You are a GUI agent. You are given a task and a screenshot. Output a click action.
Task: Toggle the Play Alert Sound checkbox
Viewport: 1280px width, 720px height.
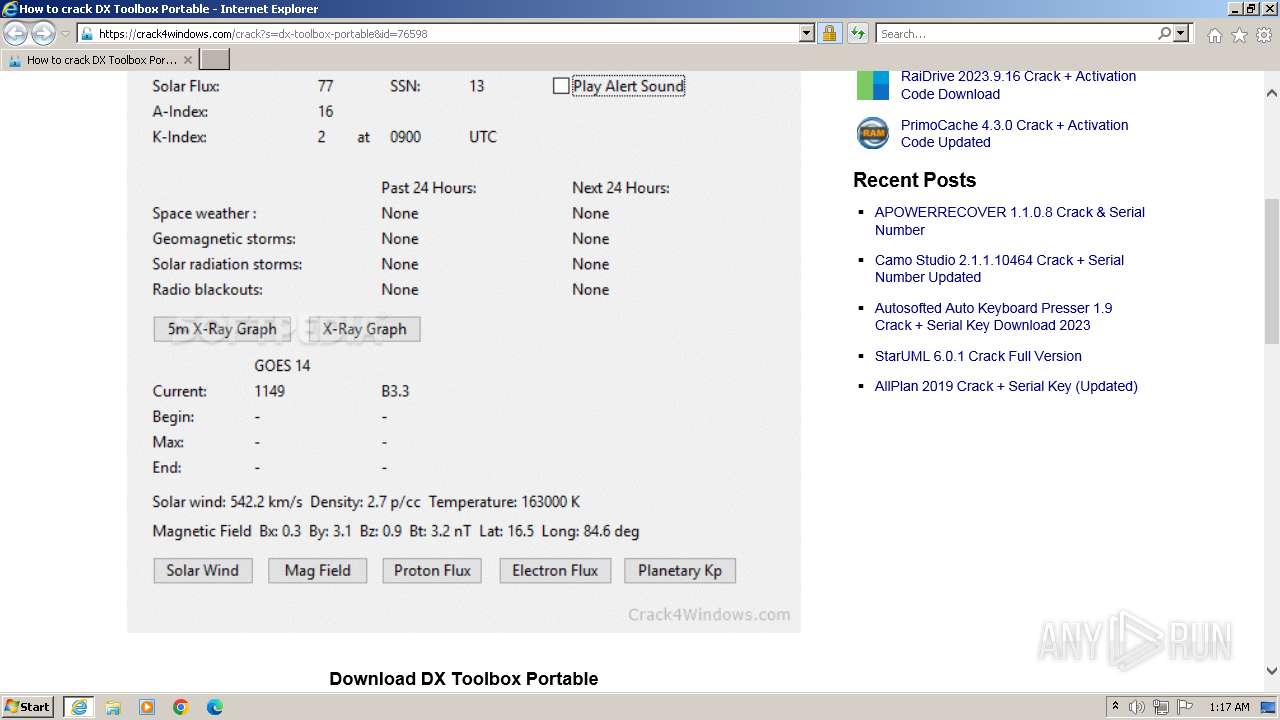pyautogui.click(x=561, y=86)
